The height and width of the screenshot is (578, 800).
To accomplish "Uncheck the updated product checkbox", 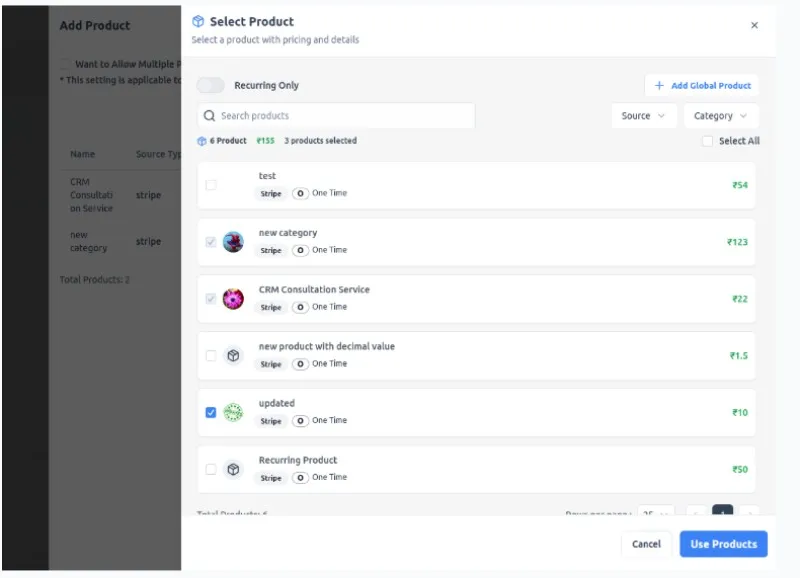I will pyautogui.click(x=211, y=412).
